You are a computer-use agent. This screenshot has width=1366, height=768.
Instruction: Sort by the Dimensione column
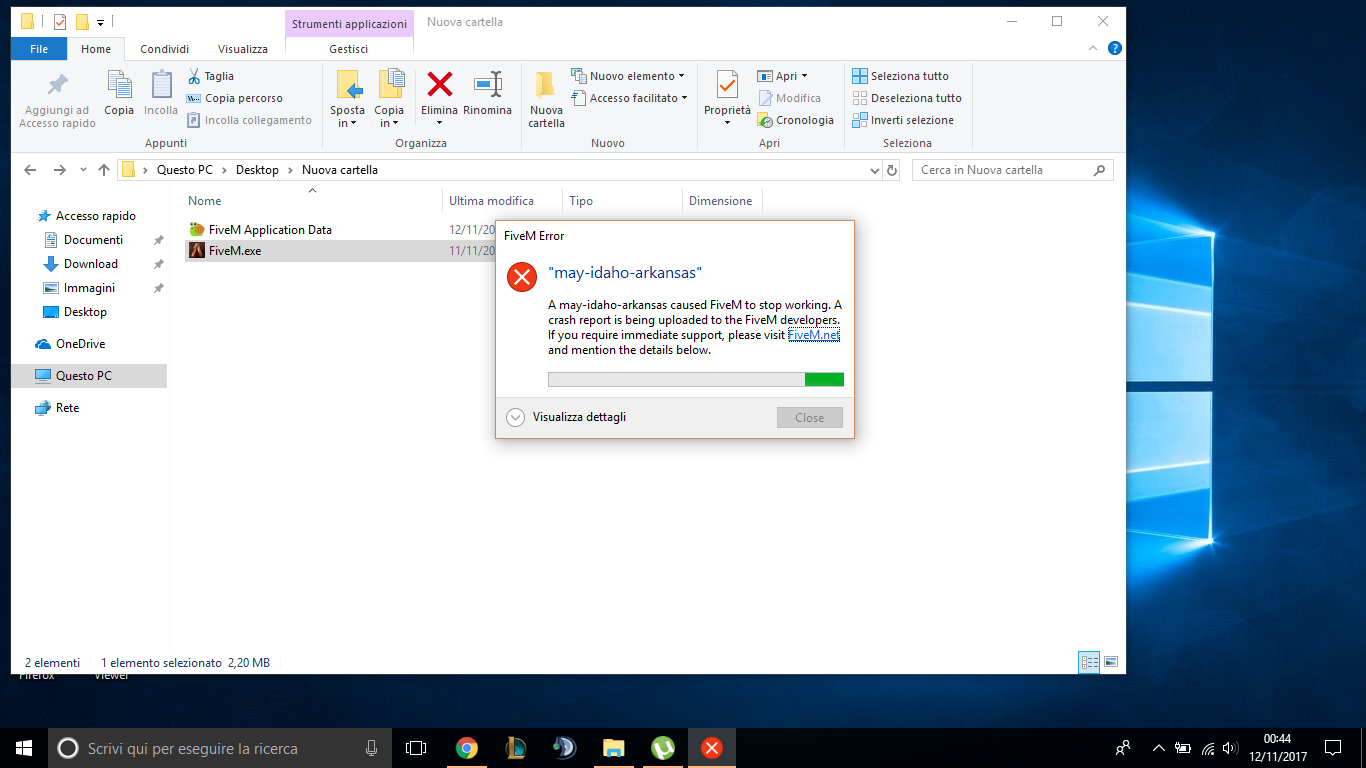722,201
